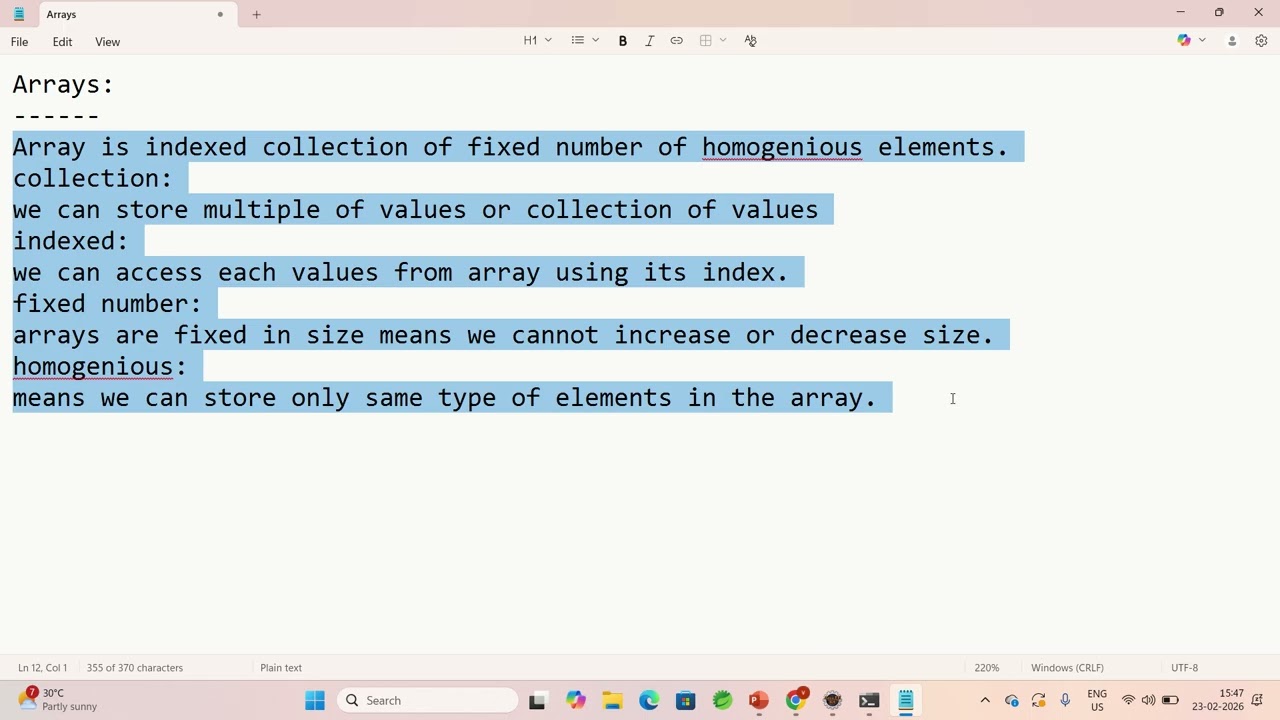Insert a link with the link icon
The image size is (1280, 720).
point(676,41)
